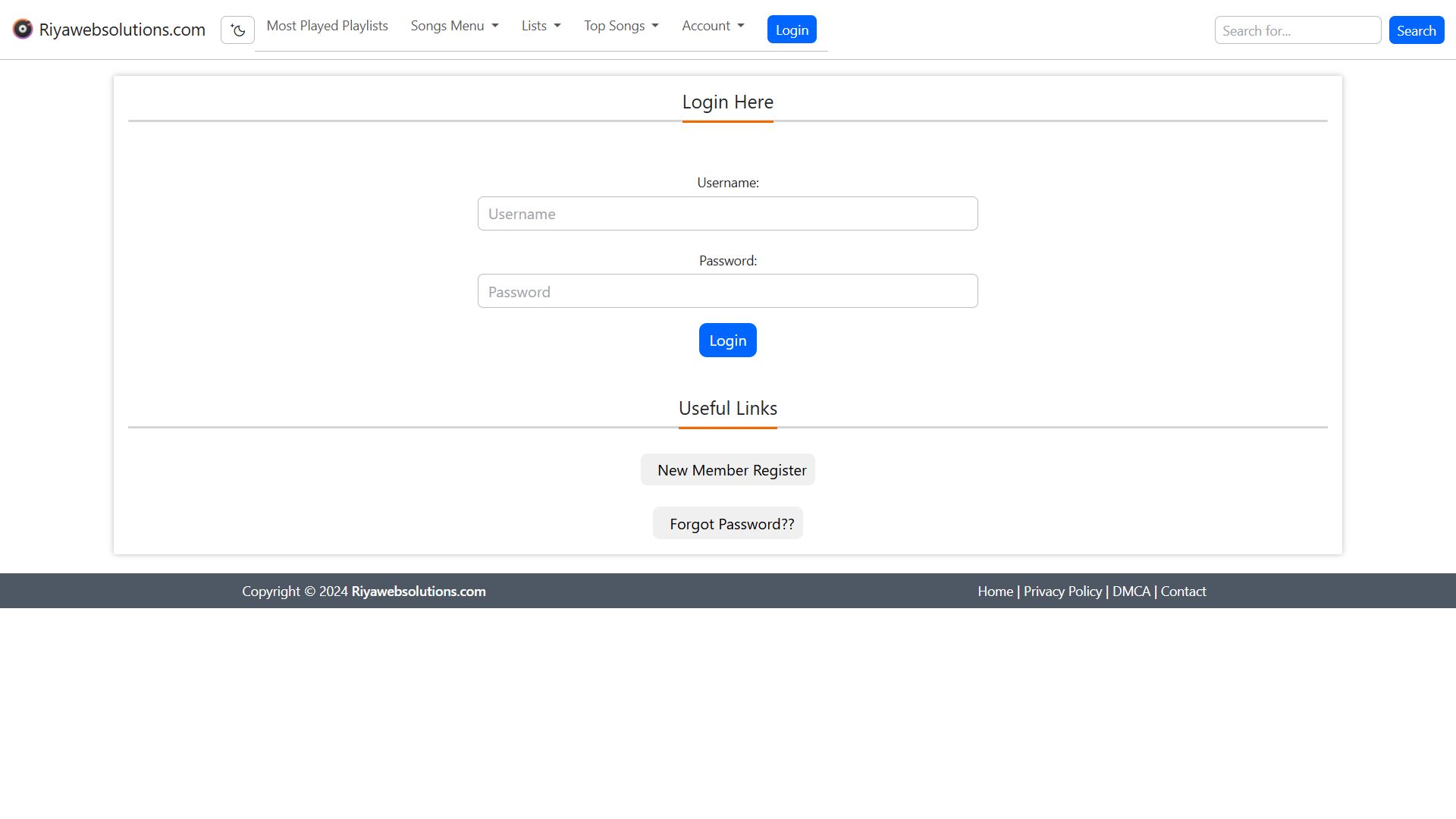The width and height of the screenshot is (1456, 819).
Task: Submit form with the centered Login button
Action: tap(727, 340)
